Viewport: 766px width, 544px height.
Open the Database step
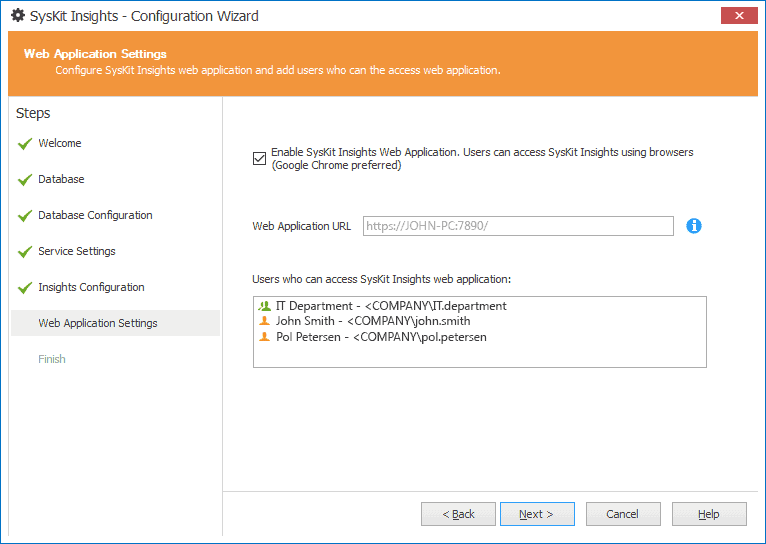[61, 179]
